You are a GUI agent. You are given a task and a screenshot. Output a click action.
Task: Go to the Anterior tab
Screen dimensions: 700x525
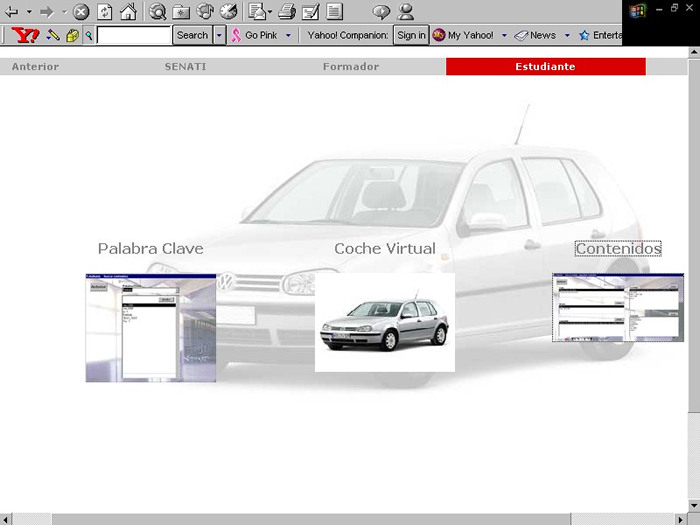35,67
